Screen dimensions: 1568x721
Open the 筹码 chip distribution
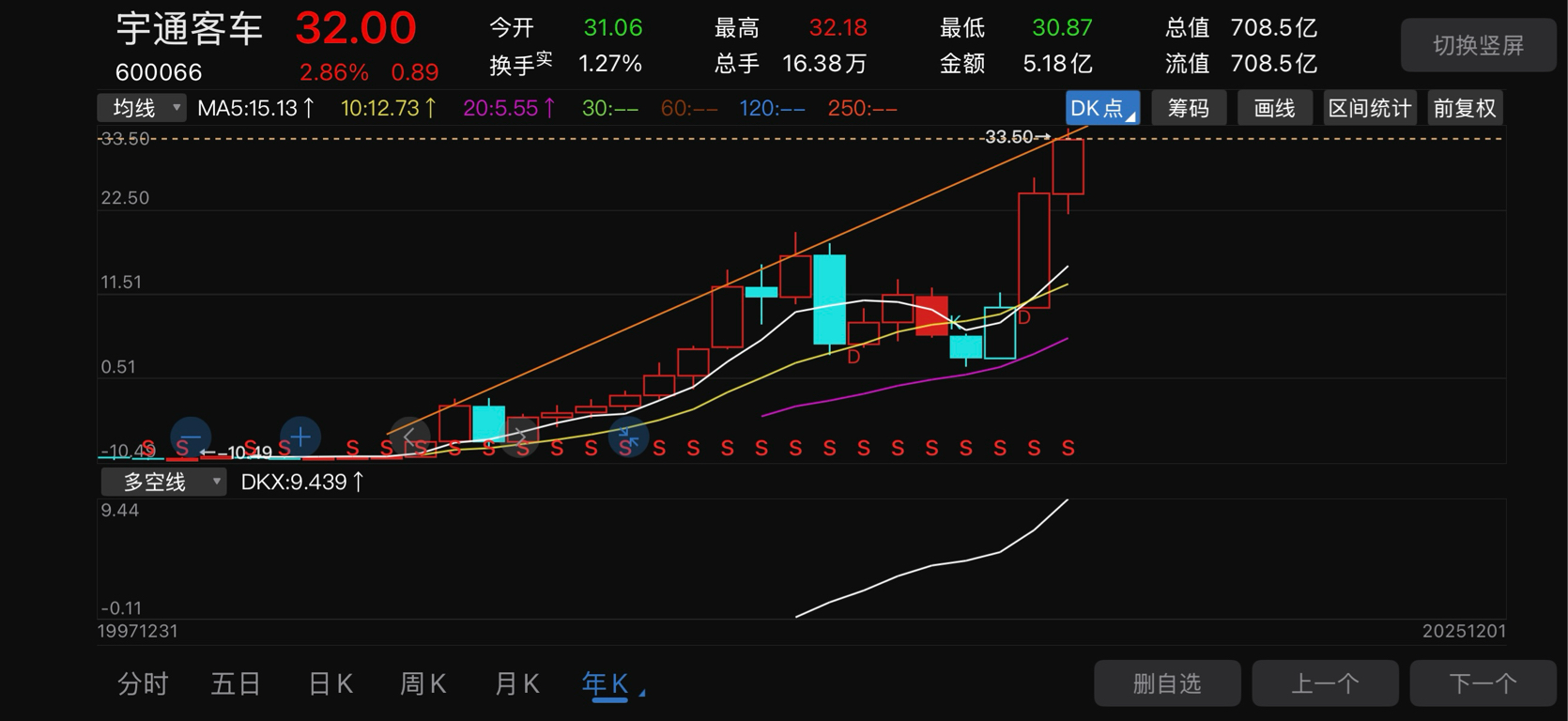pyautogui.click(x=1189, y=108)
